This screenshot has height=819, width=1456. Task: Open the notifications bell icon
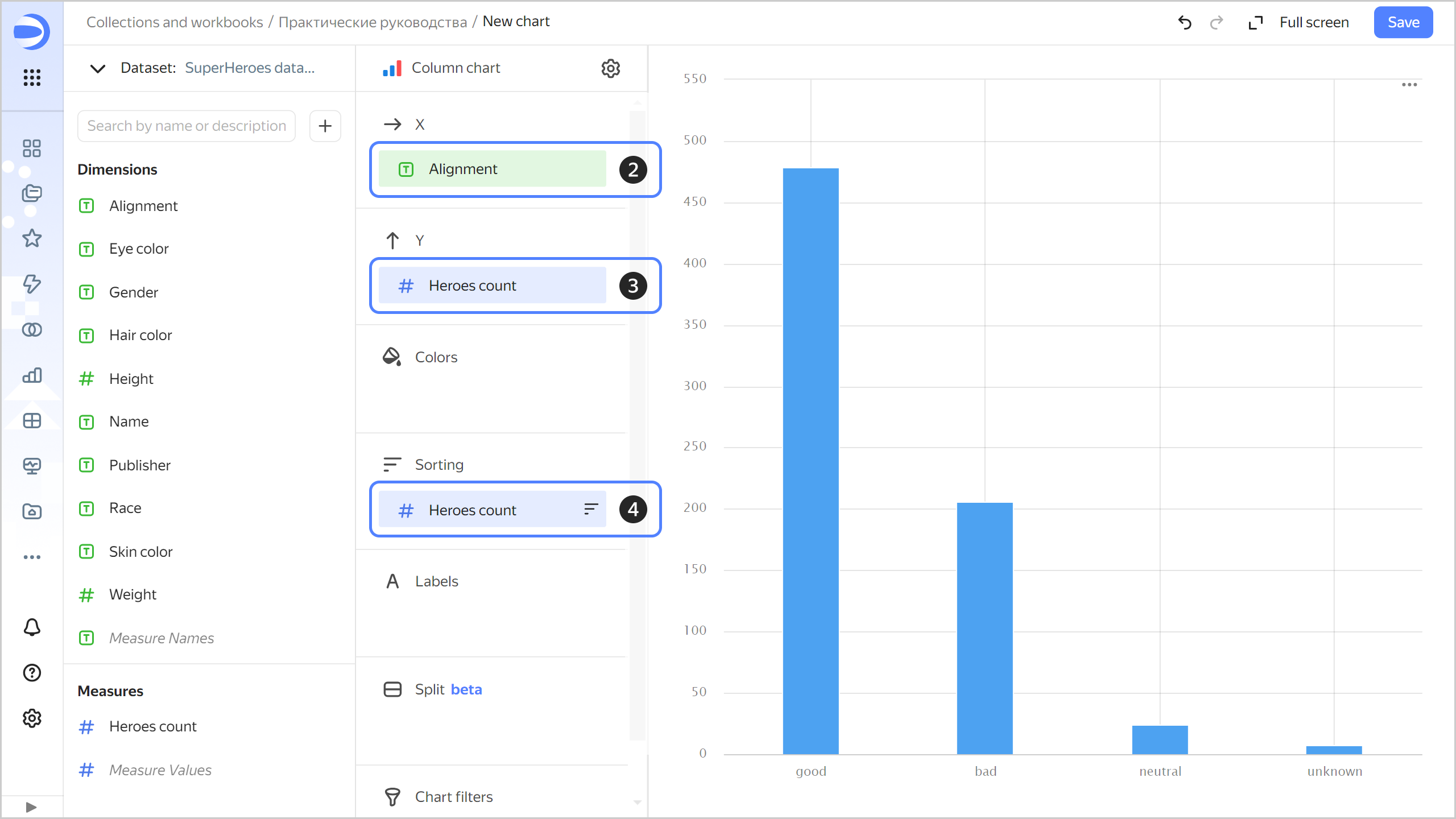click(x=32, y=627)
